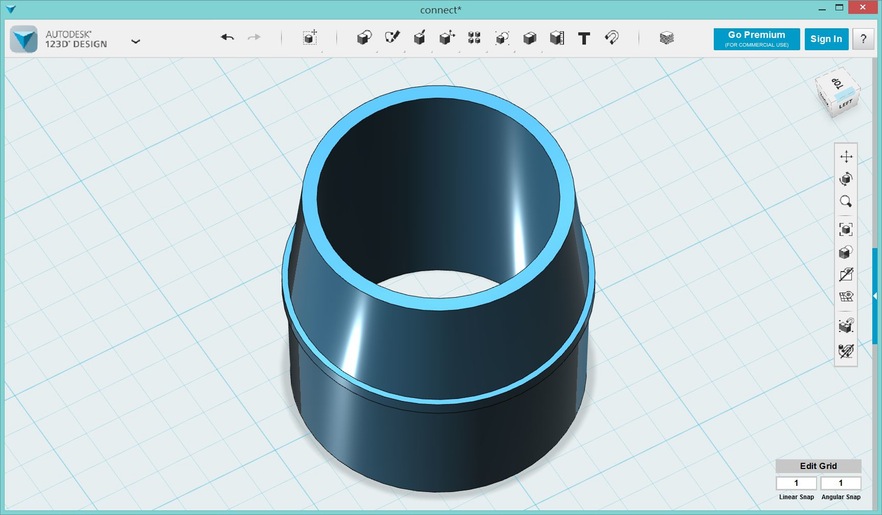Open the Modify tool
The height and width of the screenshot is (515, 882).
pyautogui.click(x=447, y=38)
